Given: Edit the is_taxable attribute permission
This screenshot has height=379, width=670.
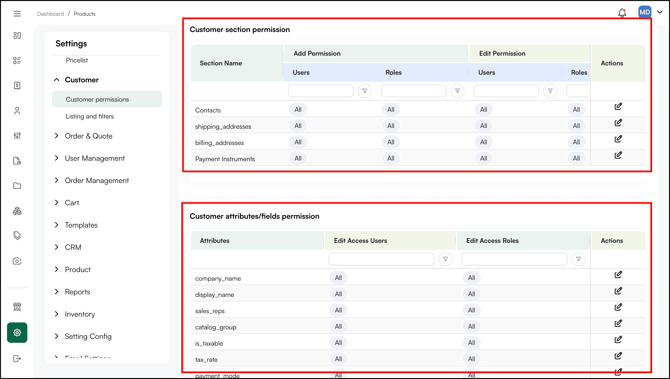Looking at the screenshot, I should pos(618,340).
